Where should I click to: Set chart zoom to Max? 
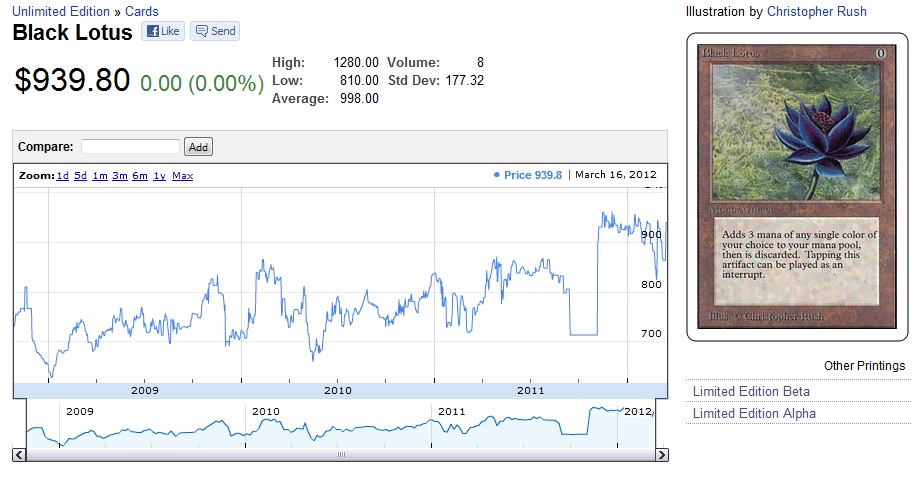pos(182,176)
